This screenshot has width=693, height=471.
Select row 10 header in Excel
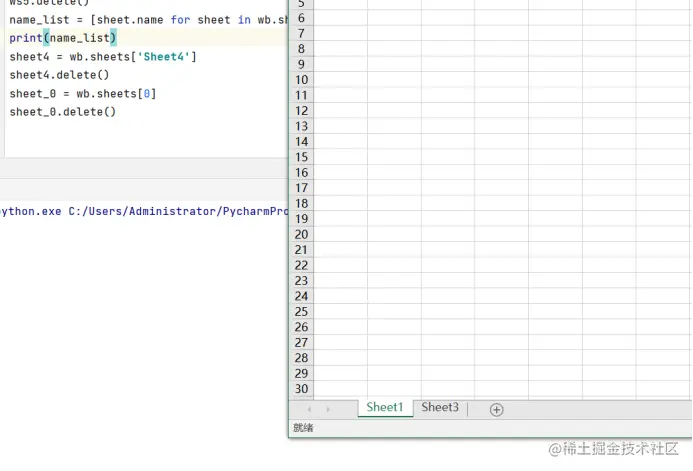pyautogui.click(x=301, y=80)
